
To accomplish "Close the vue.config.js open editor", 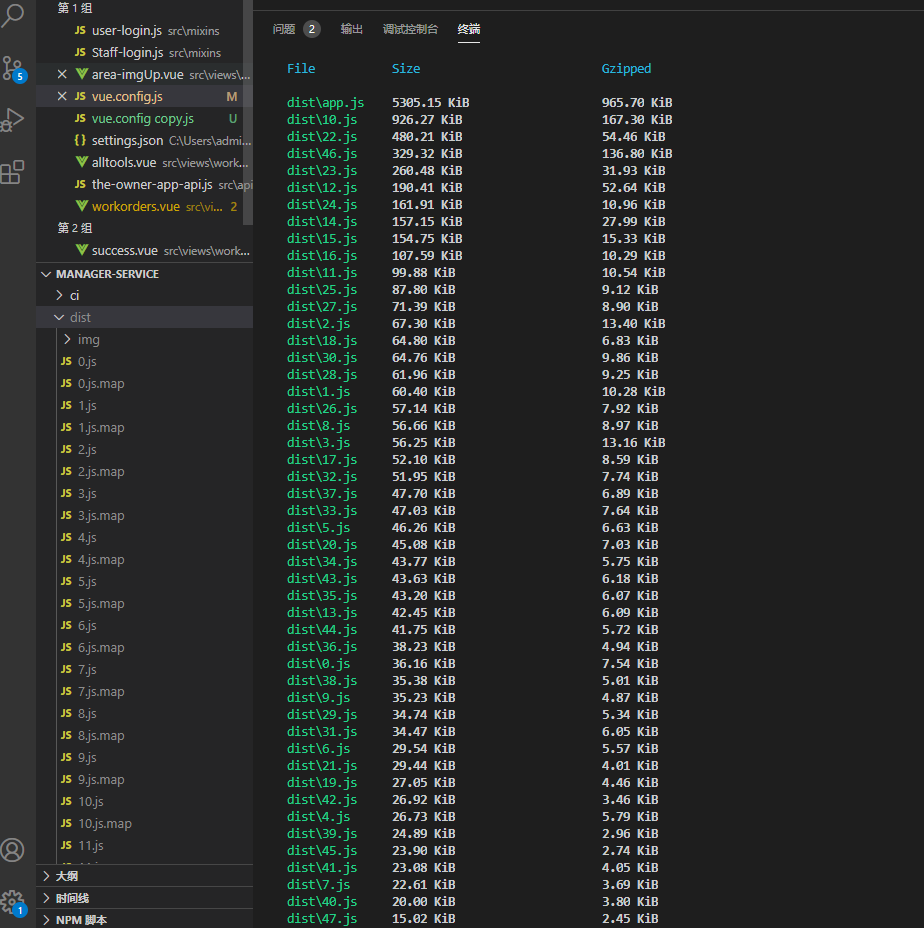I will [x=62, y=97].
